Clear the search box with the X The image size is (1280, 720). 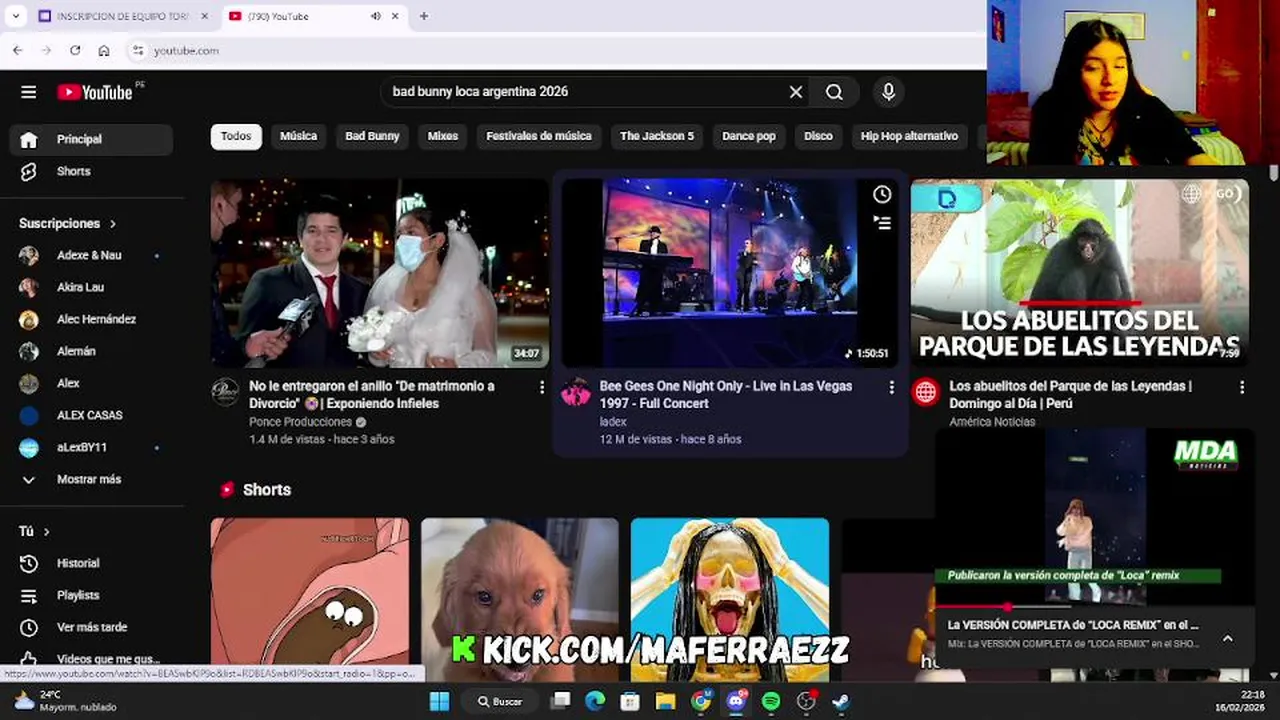click(796, 92)
